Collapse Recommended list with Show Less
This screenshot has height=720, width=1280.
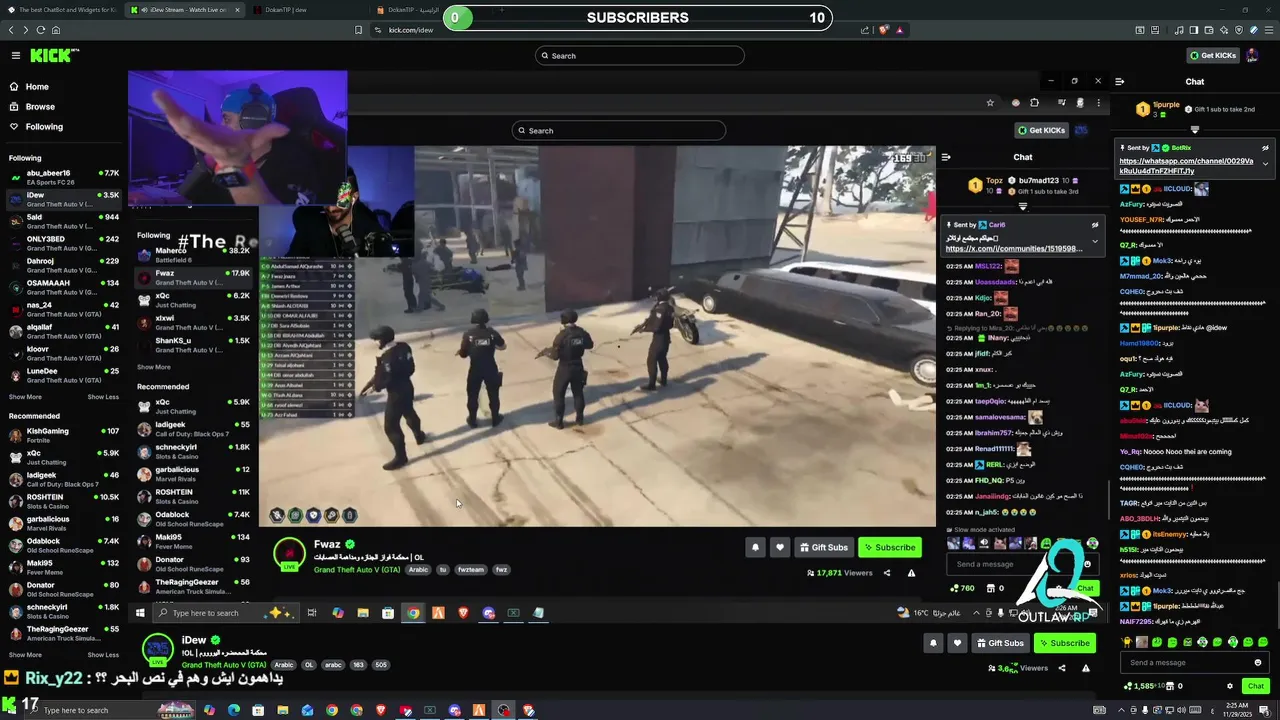(x=103, y=655)
